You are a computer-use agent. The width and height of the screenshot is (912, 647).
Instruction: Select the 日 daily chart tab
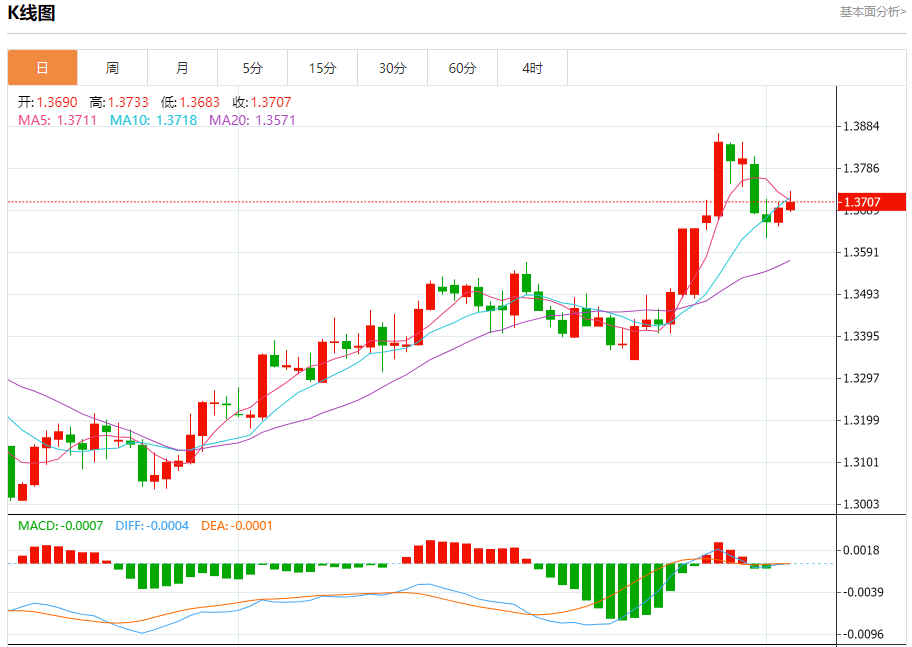42,68
